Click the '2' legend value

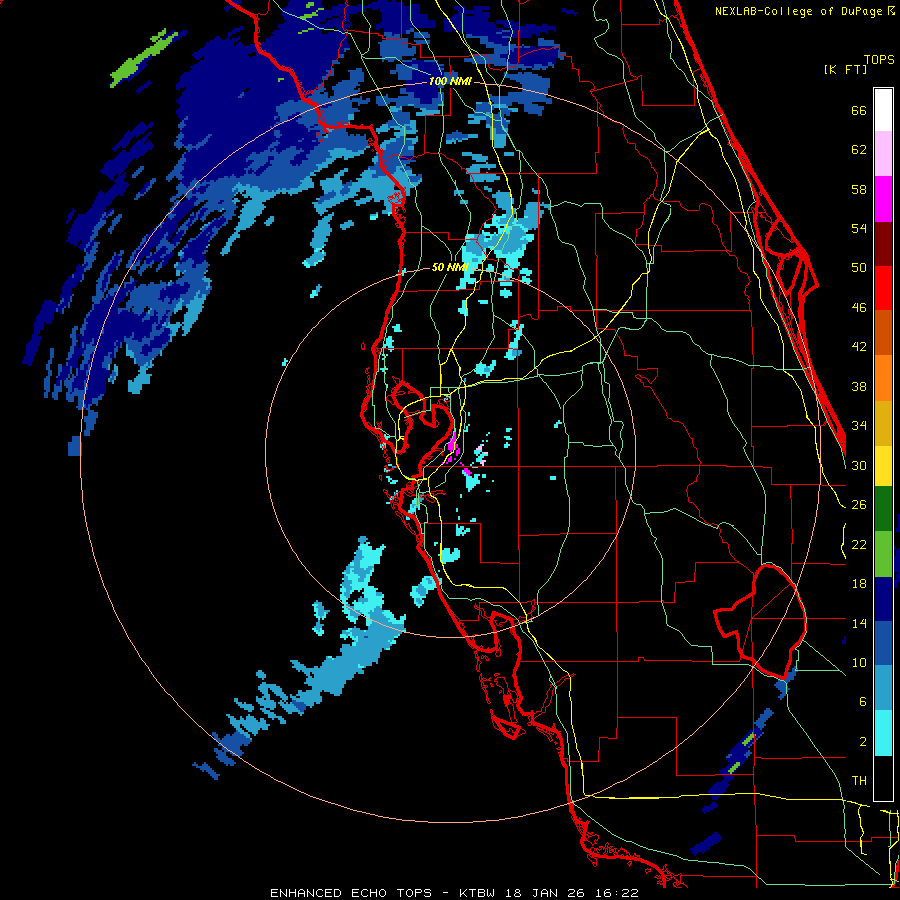pyautogui.click(x=863, y=741)
